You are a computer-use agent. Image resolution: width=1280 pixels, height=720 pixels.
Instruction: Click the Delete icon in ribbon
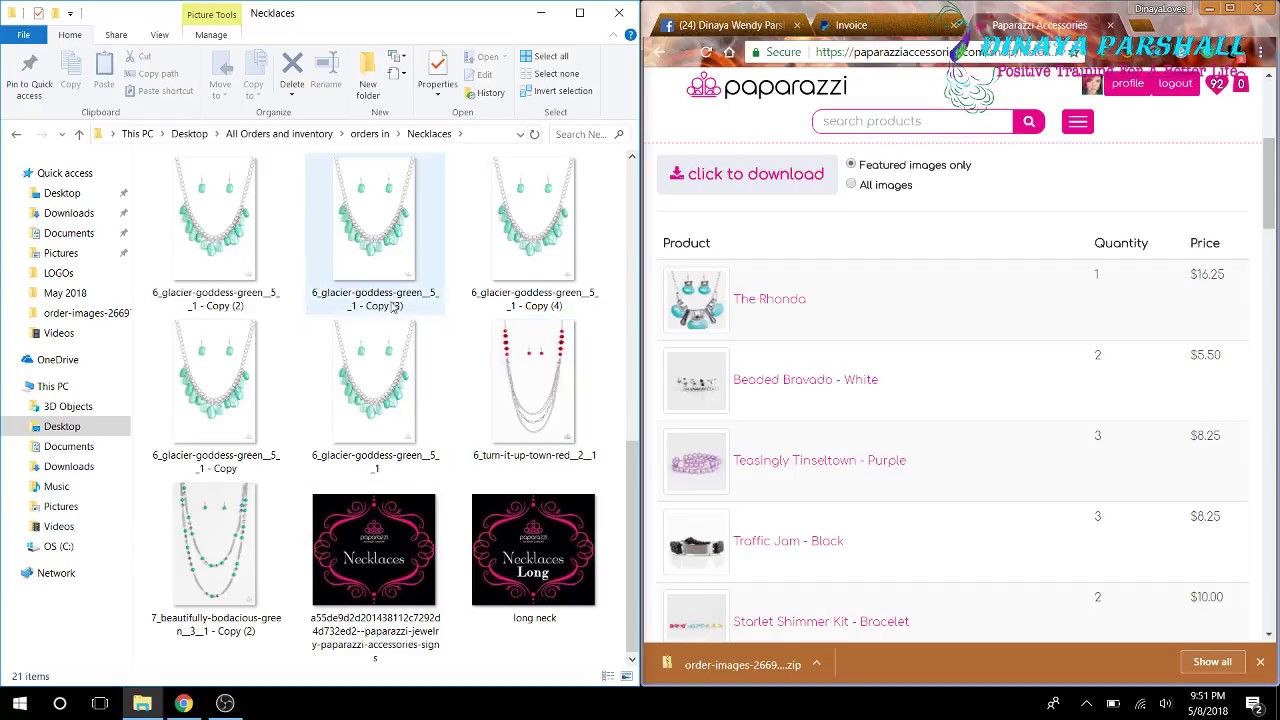point(292,64)
